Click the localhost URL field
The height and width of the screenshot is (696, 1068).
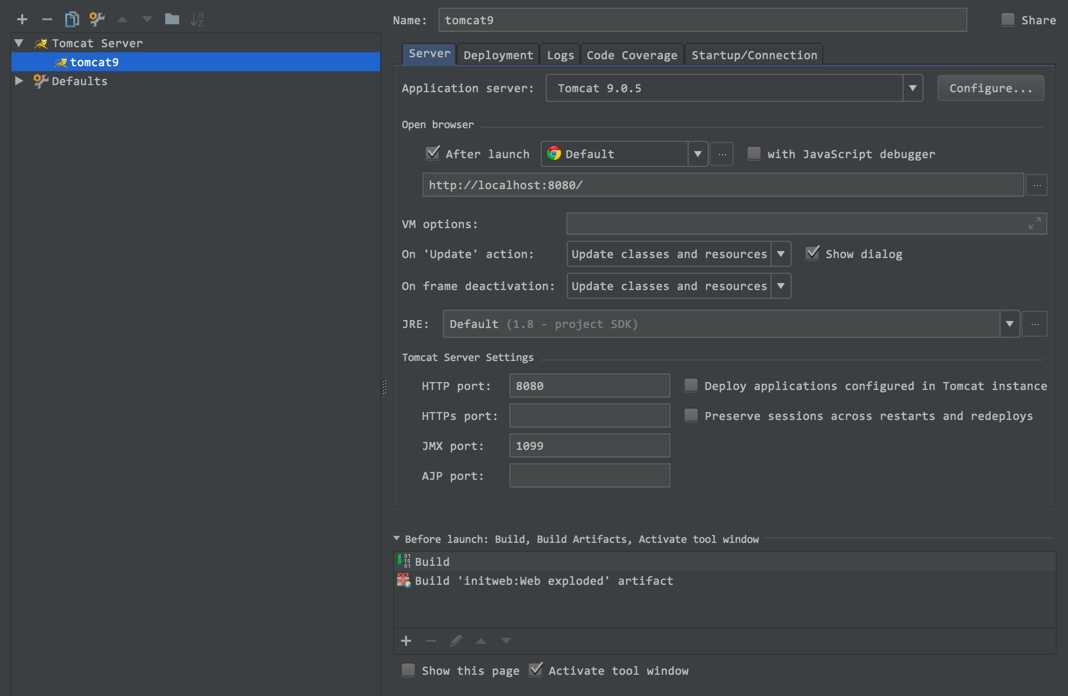[x=723, y=185]
